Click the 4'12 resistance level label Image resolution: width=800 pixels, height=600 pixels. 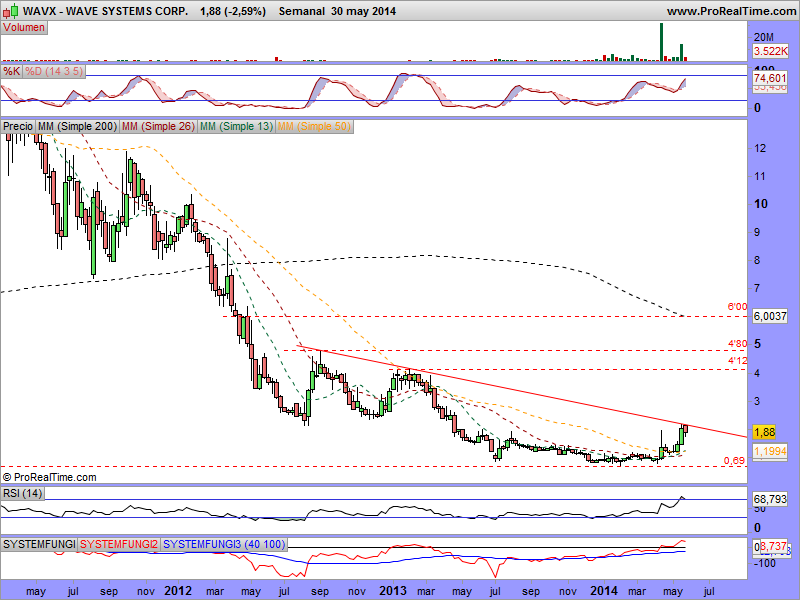[737, 361]
